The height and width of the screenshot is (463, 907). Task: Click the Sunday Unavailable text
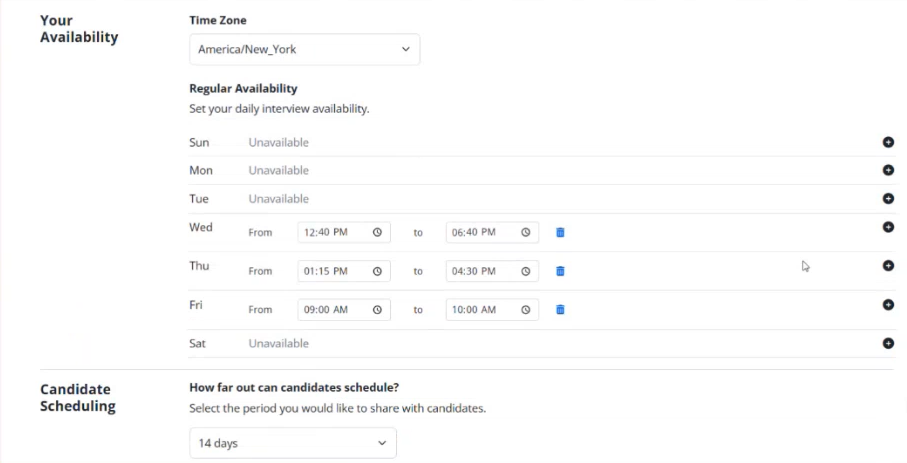278,142
